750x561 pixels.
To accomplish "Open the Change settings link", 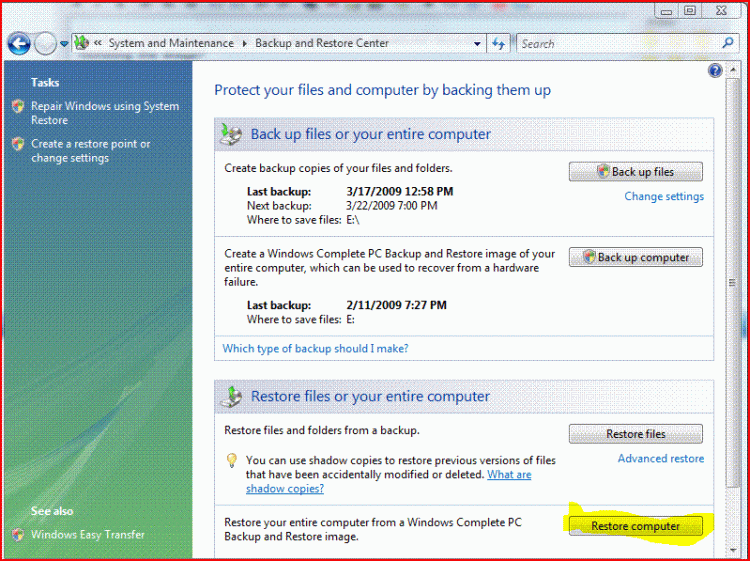I will click(664, 196).
